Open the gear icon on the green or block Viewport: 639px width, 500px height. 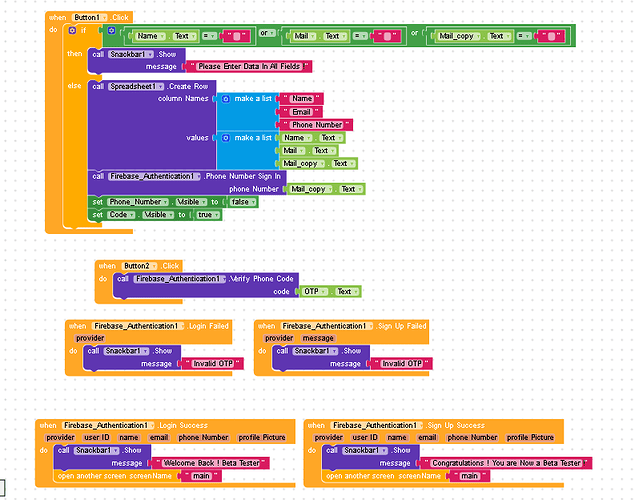[111, 31]
